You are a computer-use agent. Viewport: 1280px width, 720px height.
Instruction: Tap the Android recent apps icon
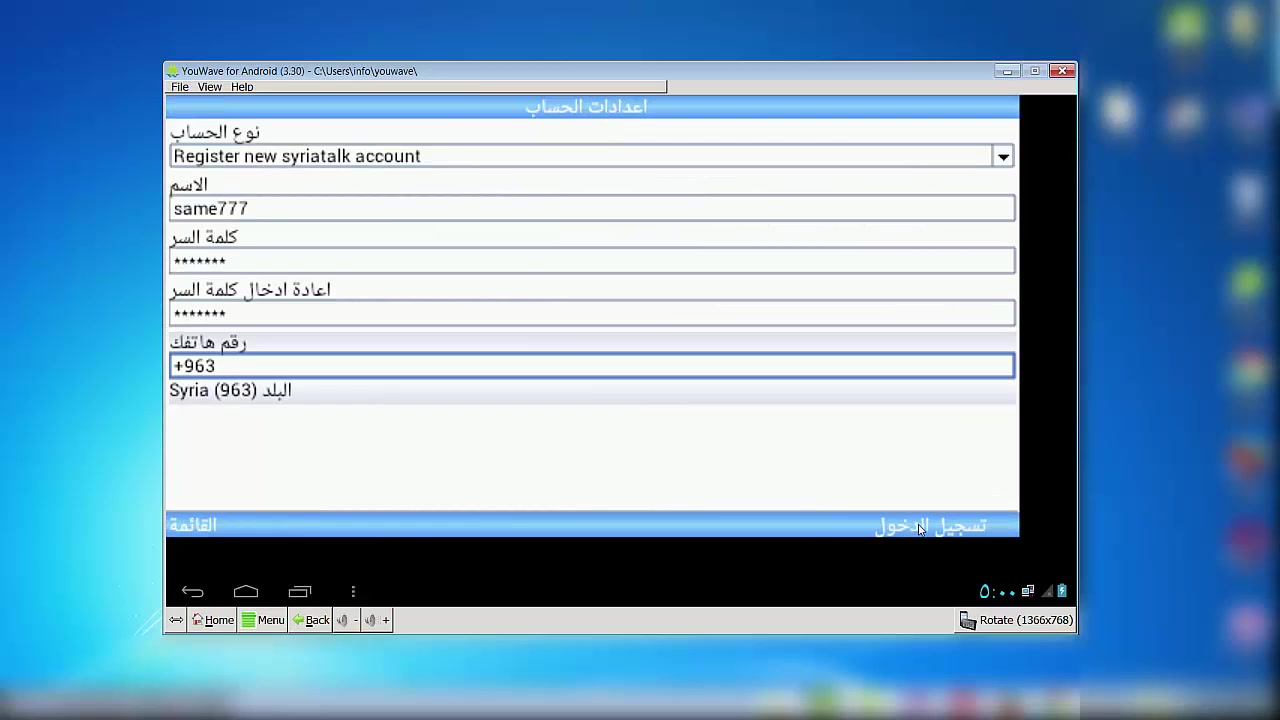pyautogui.click(x=300, y=592)
